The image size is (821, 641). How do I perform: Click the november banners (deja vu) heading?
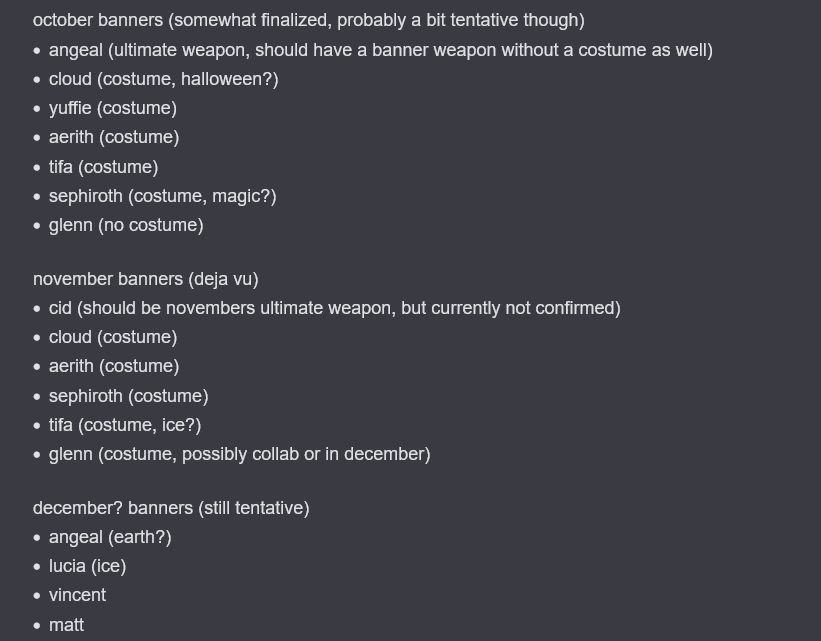click(x=145, y=279)
